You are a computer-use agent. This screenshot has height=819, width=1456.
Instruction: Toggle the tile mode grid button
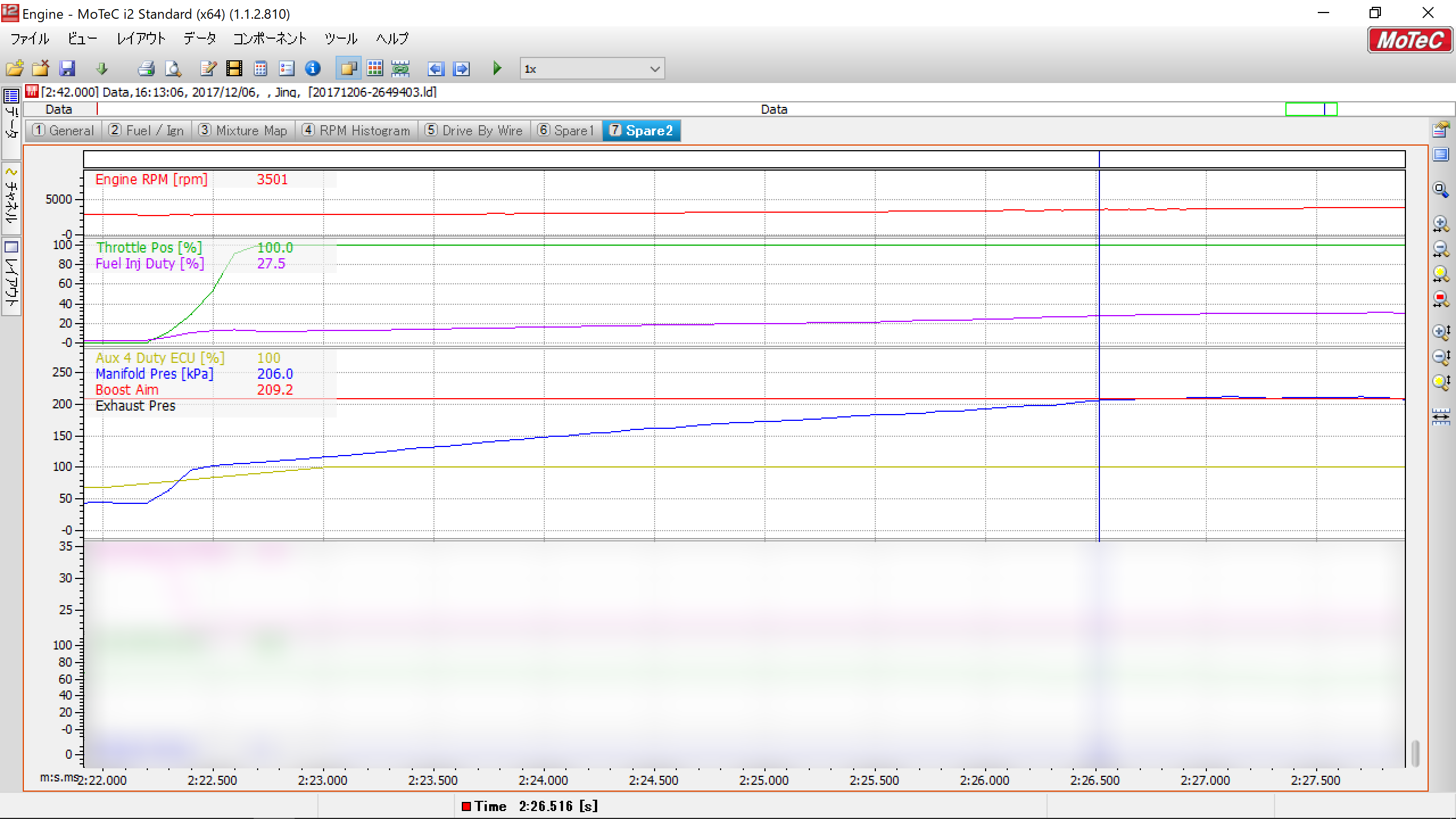[375, 69]
